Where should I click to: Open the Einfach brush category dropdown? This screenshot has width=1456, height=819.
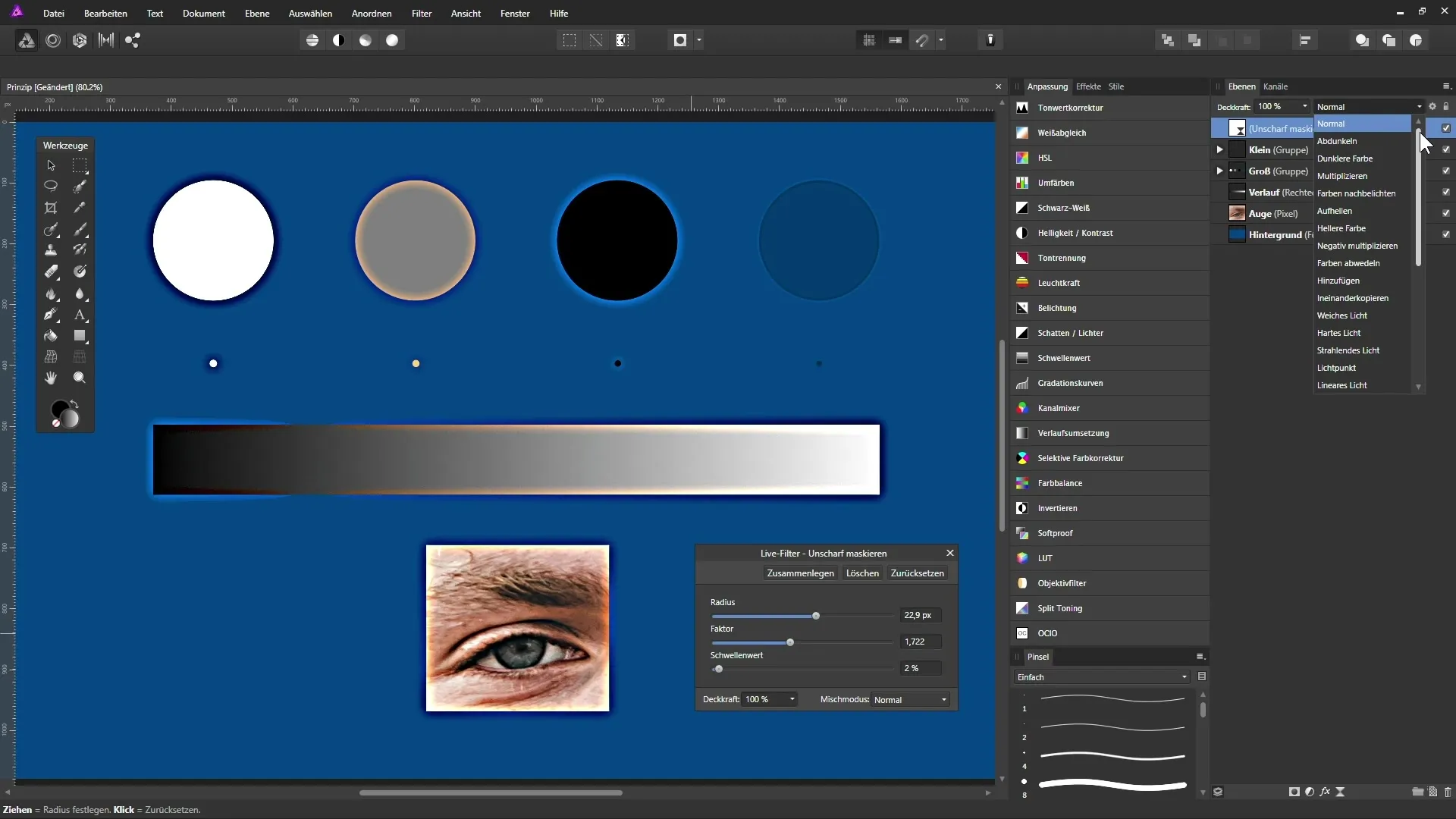1102,677
